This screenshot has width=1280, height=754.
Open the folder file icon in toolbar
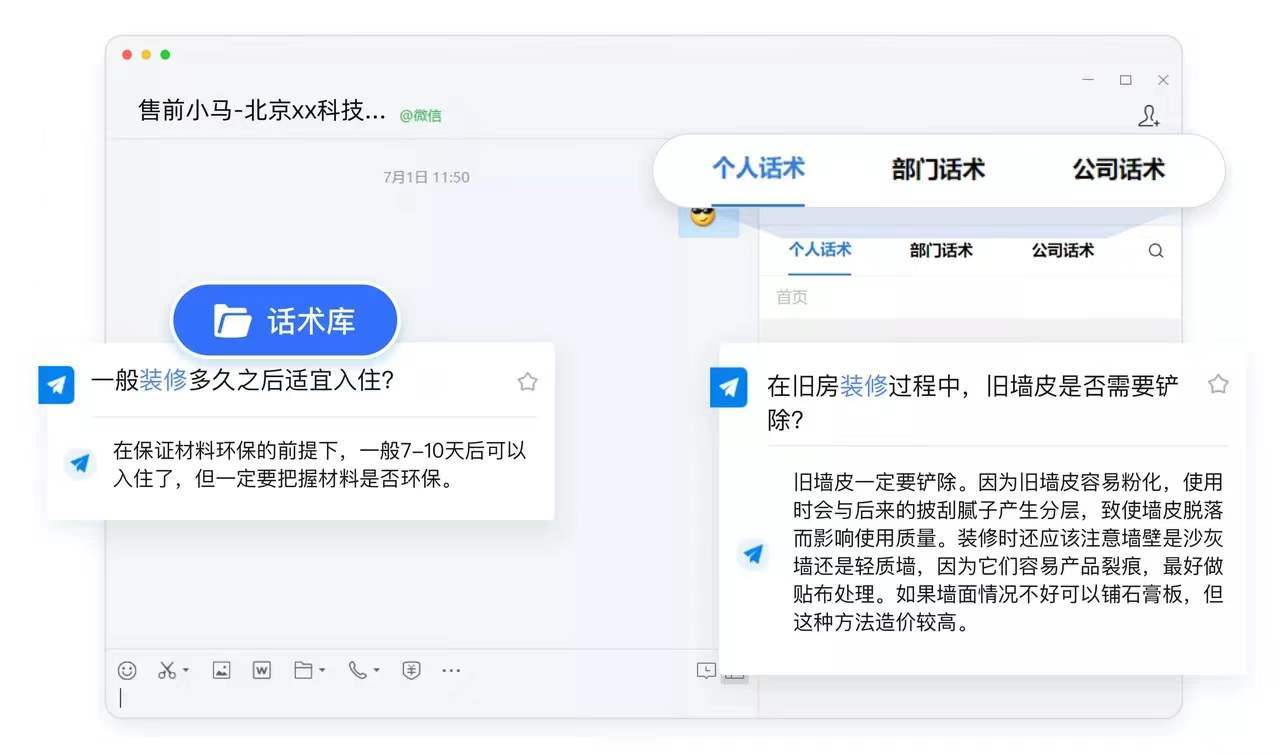[303, 670]
